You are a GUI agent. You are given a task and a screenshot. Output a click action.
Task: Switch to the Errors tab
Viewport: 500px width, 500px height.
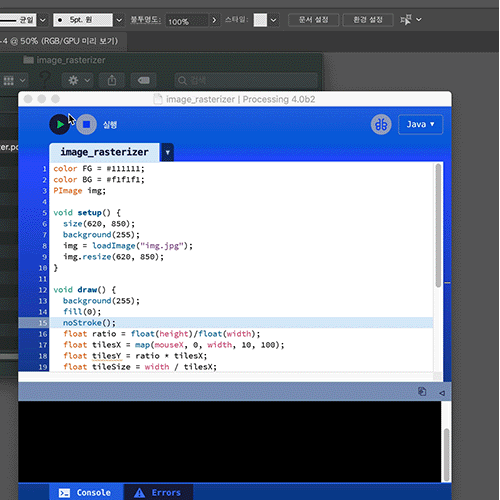tap(158, 492)
